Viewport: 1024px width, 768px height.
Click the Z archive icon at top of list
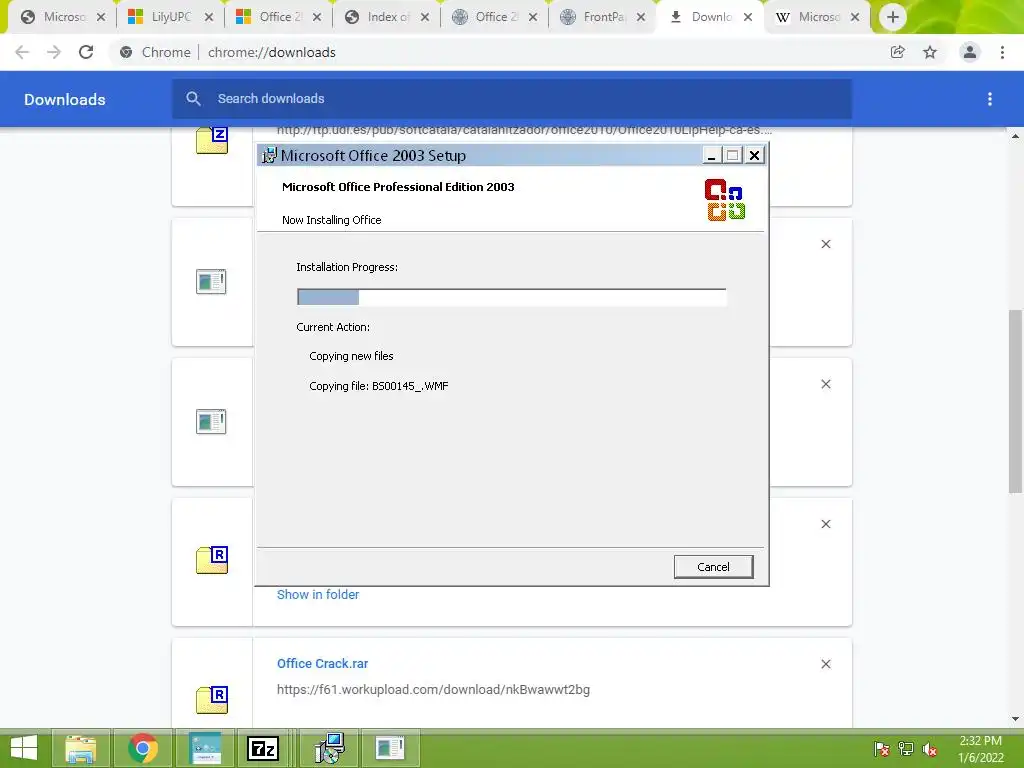[x=212, y=140]
